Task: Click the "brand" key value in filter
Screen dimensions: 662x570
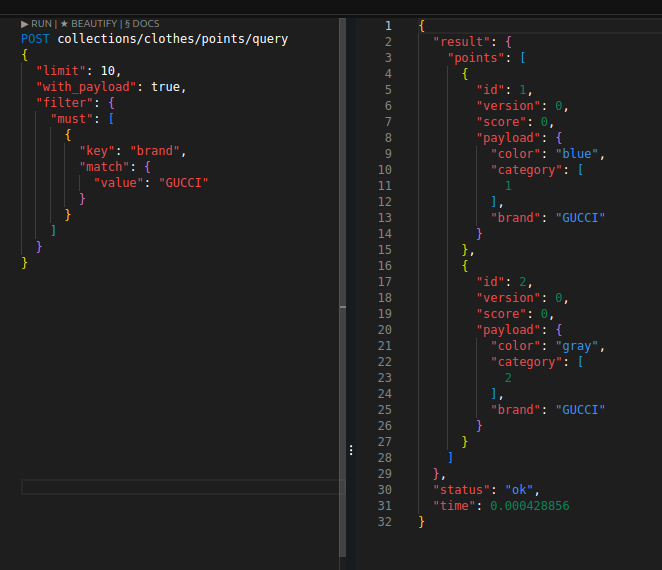Action: 157,151
